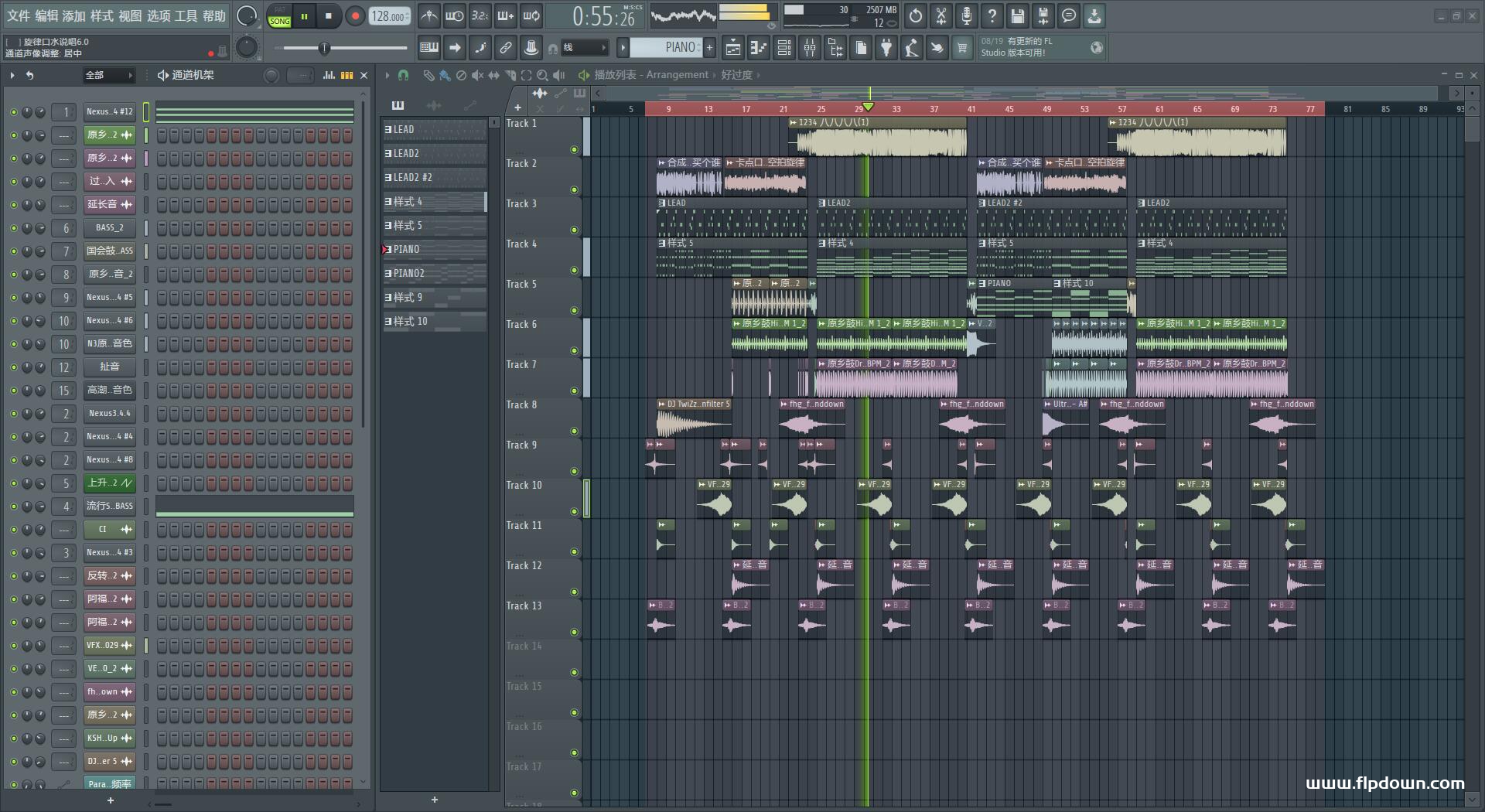Click the multilink to controllers icon
Viewport: 1485px width, 812px height.
point(531,48)
